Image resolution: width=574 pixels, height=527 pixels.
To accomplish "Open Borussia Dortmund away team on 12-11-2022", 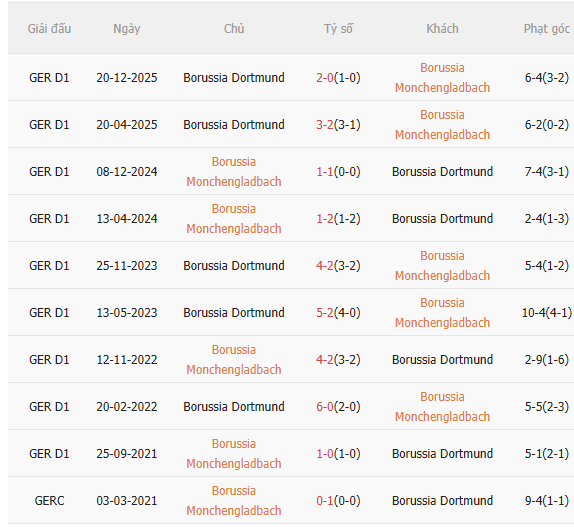I will point(442,360).
